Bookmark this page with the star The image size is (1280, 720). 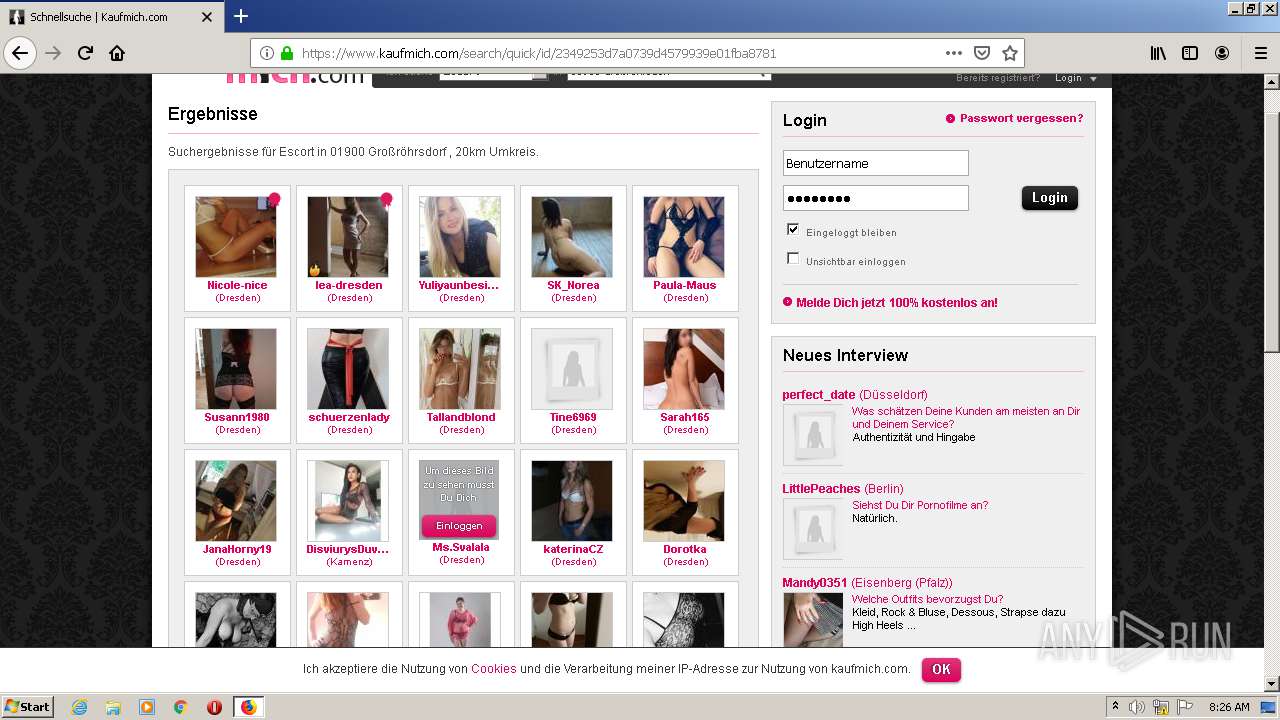1010,53
